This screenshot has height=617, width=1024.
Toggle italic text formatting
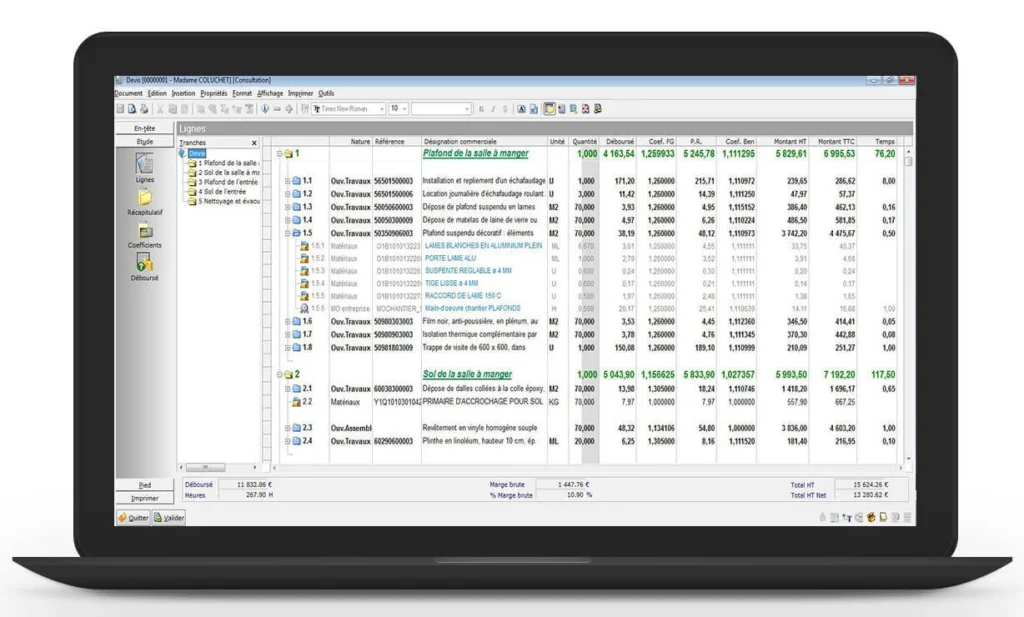point(493,109)
